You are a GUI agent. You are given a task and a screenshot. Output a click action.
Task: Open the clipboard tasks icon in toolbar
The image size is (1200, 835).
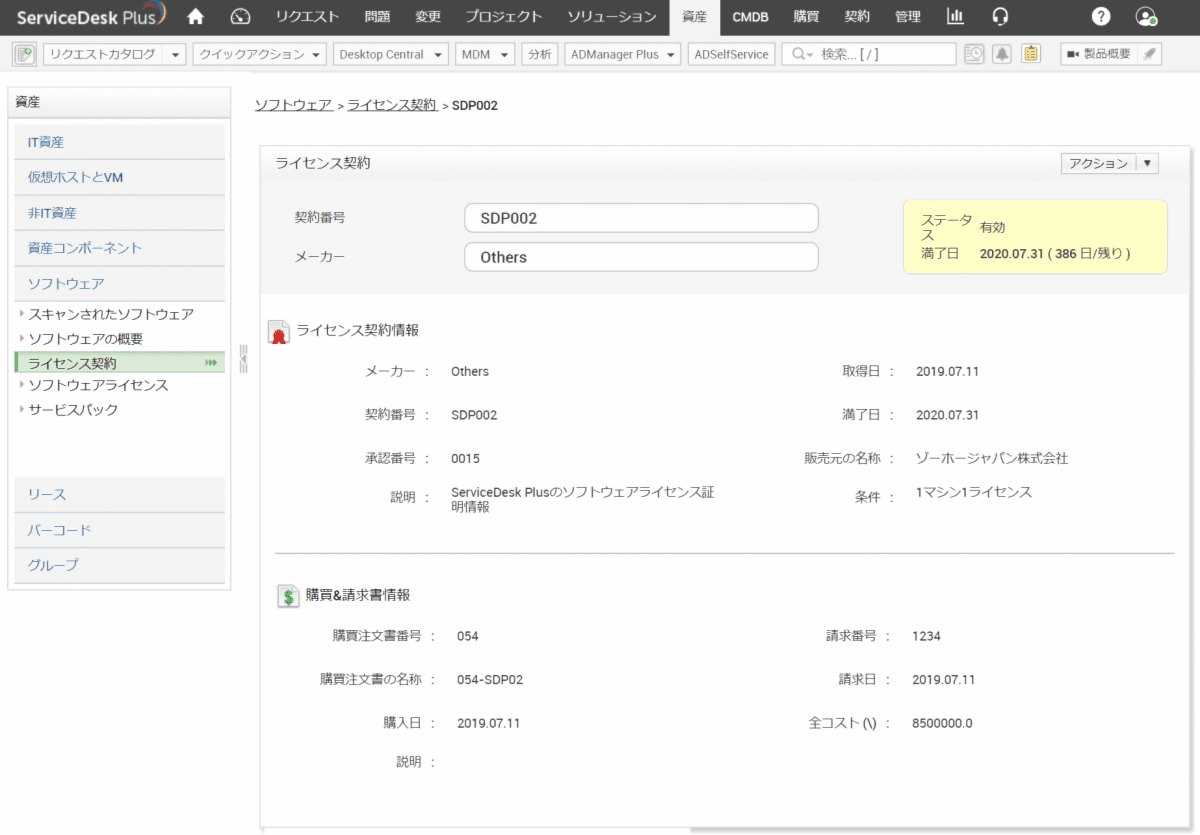1031,54
